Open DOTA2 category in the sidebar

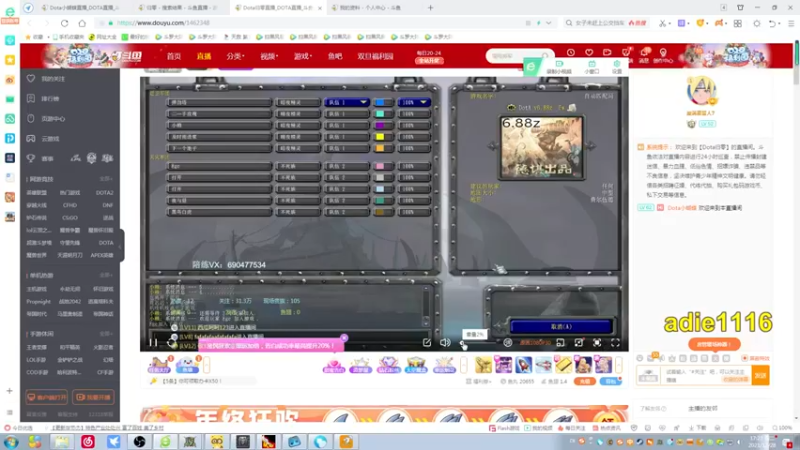coord(105,193)
